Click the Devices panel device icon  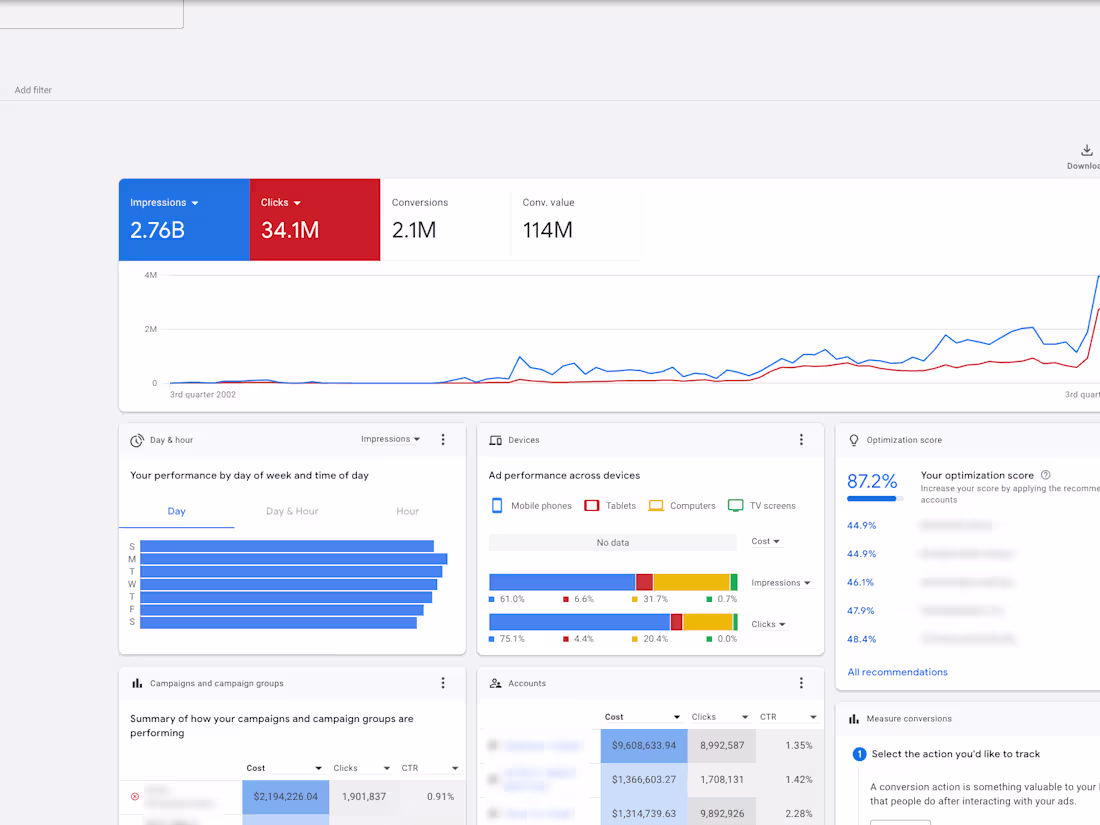495,439
